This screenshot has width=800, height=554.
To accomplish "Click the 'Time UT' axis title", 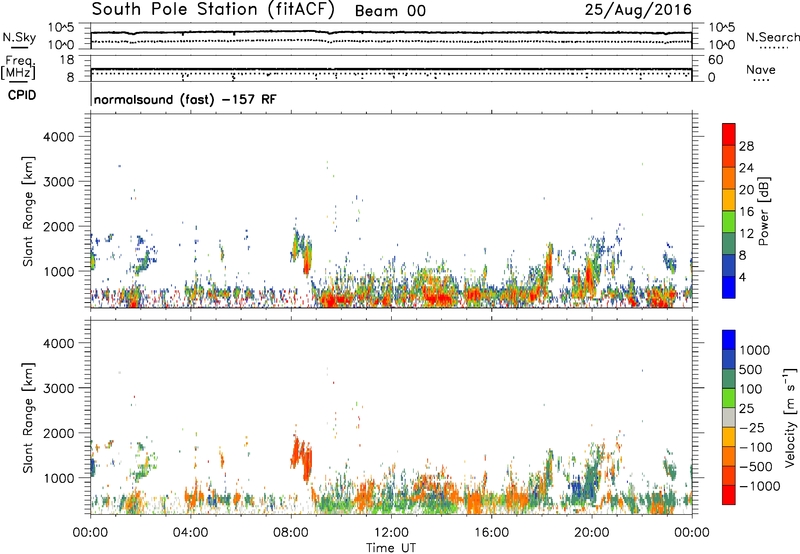I will pos(391,548).
